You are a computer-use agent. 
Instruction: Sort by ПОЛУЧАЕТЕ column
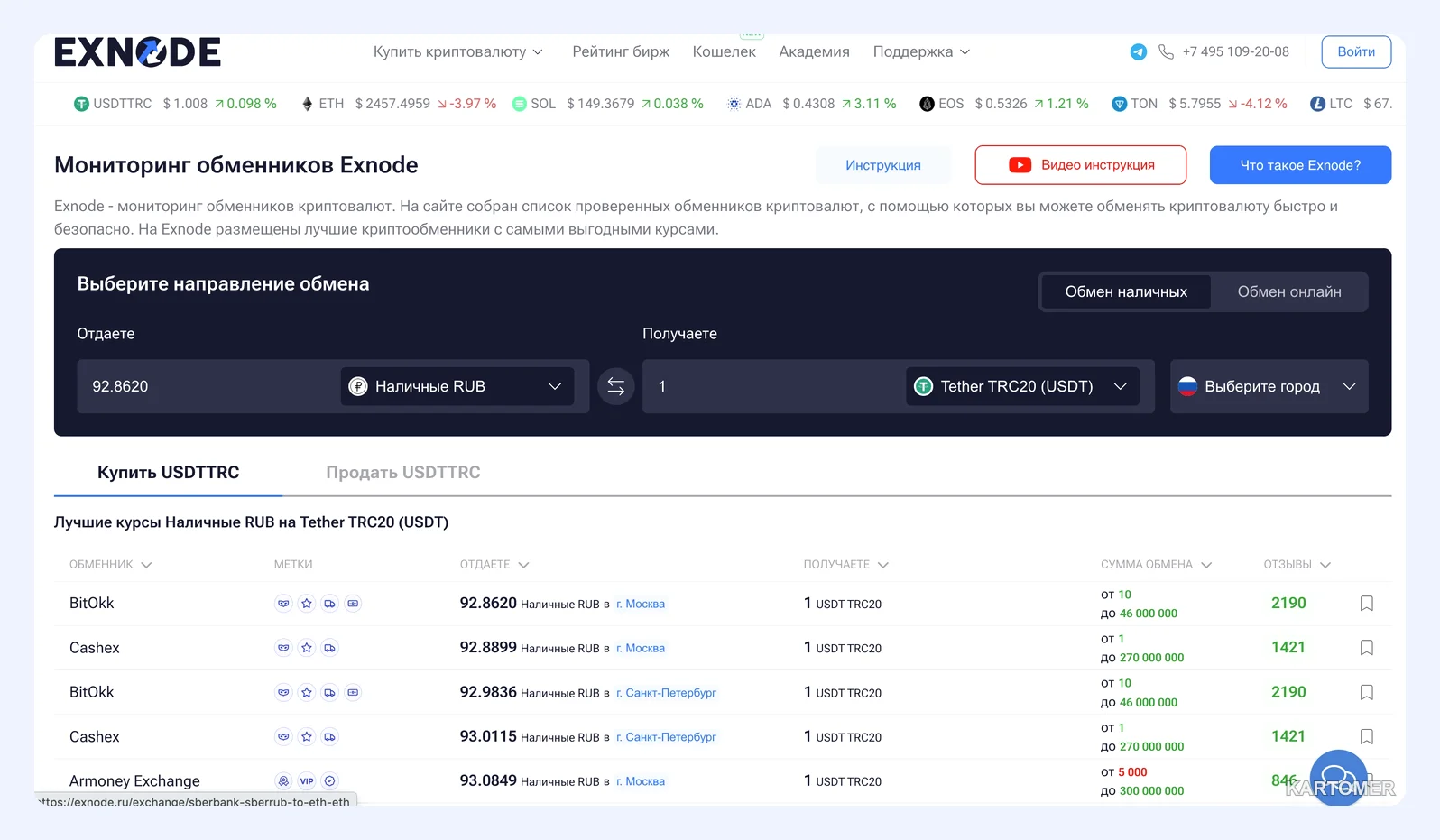[x=846, y=565]
